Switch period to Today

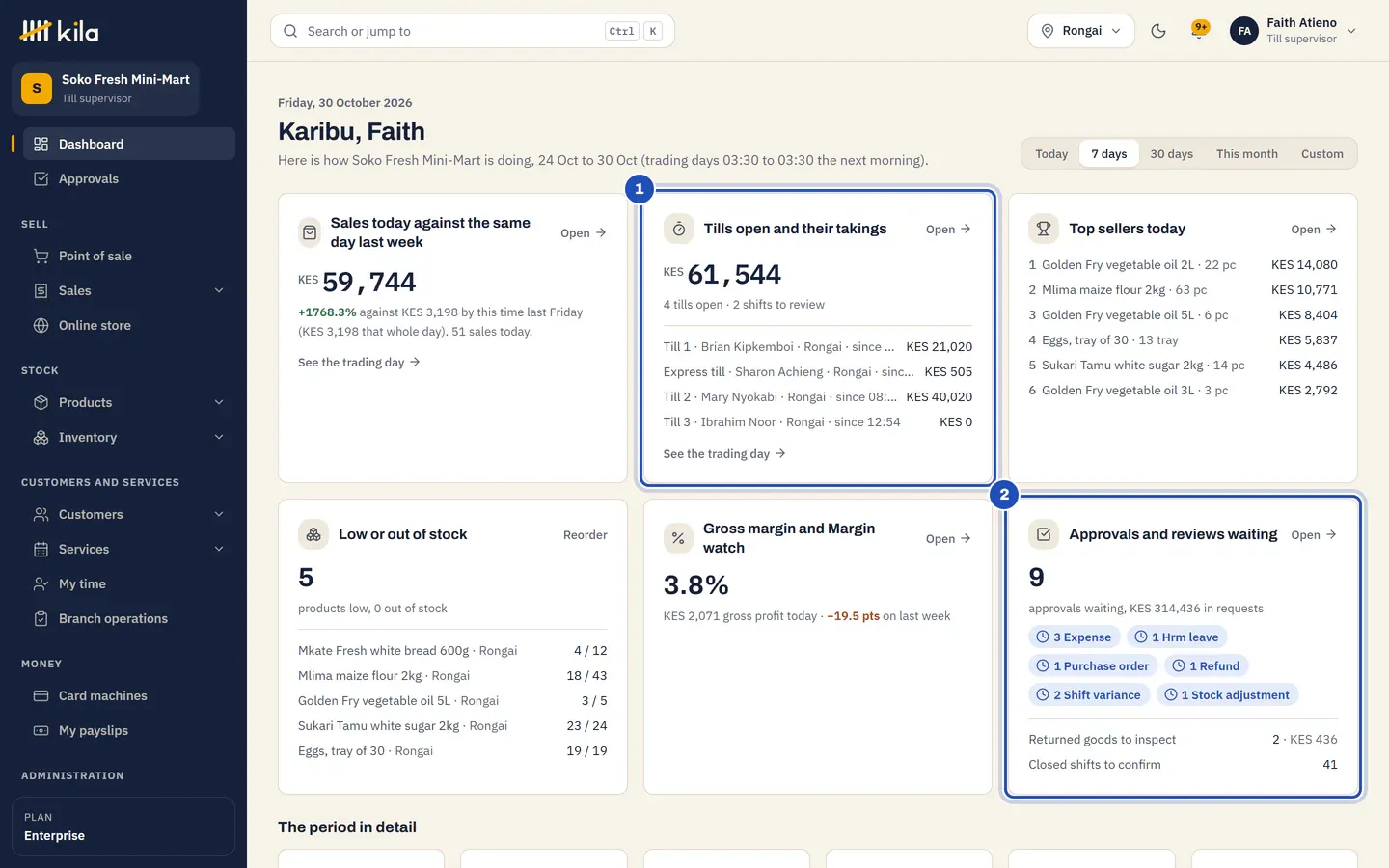click(x=1051, y=154)
